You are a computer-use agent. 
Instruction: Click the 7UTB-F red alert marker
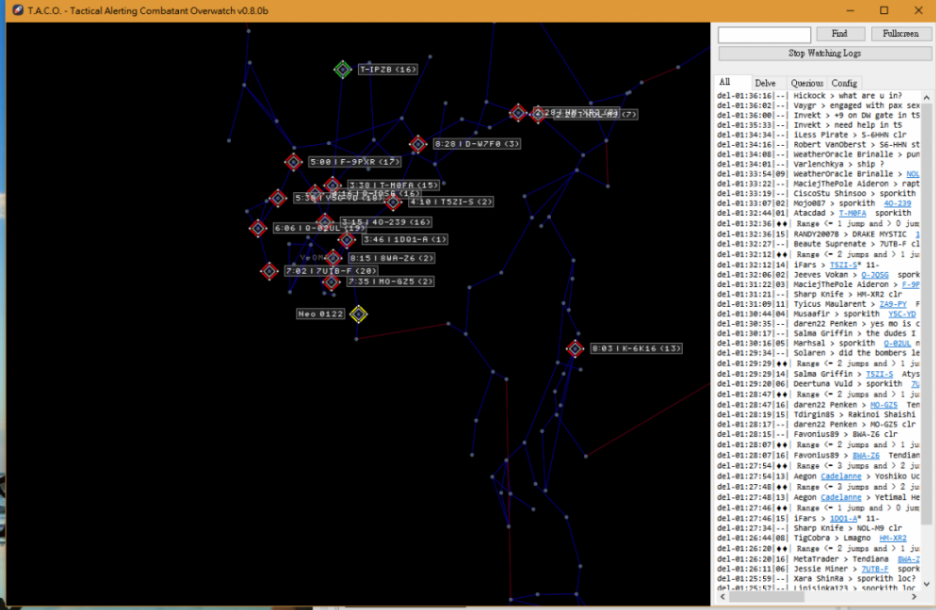(269, 271)
